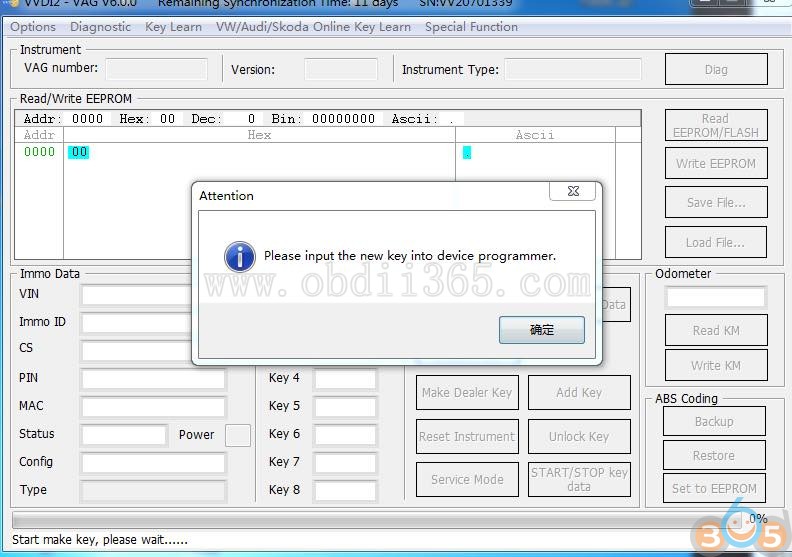Click the Hex column header
The width and height of the screenshot is (792, 557).
click(x=259, y=135)
